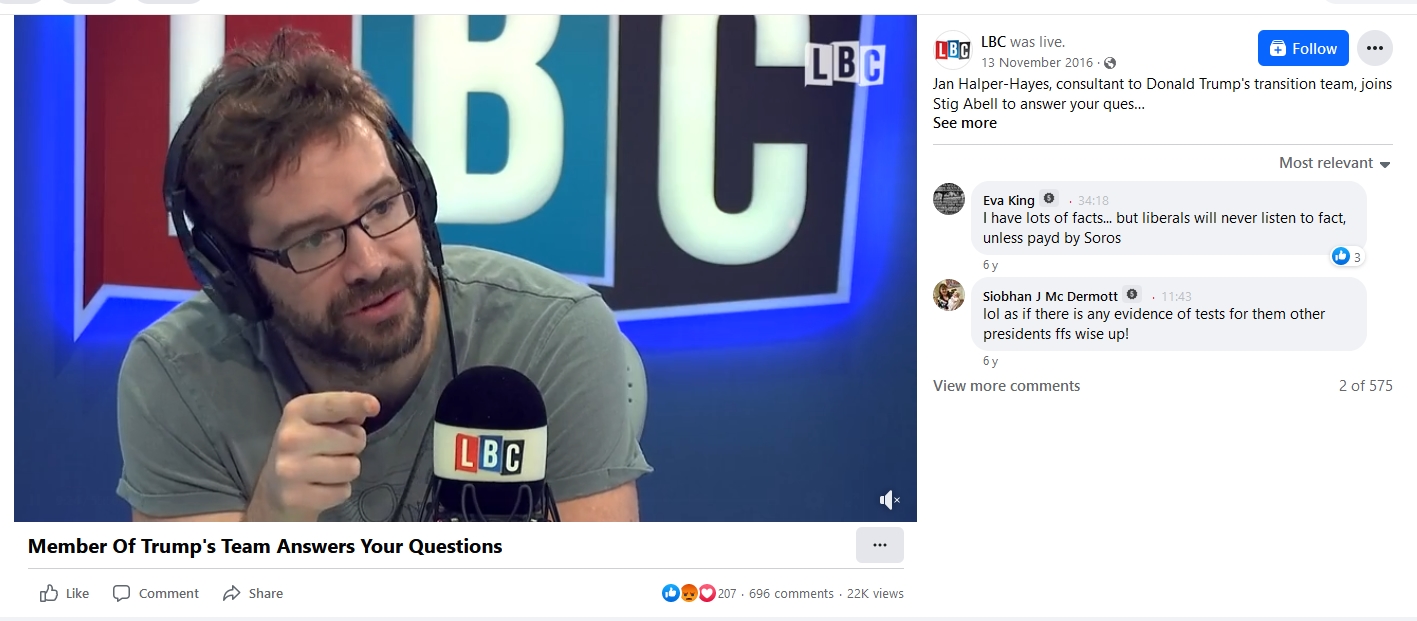Click the globe privacy icon by the date

pos(1110,63)
